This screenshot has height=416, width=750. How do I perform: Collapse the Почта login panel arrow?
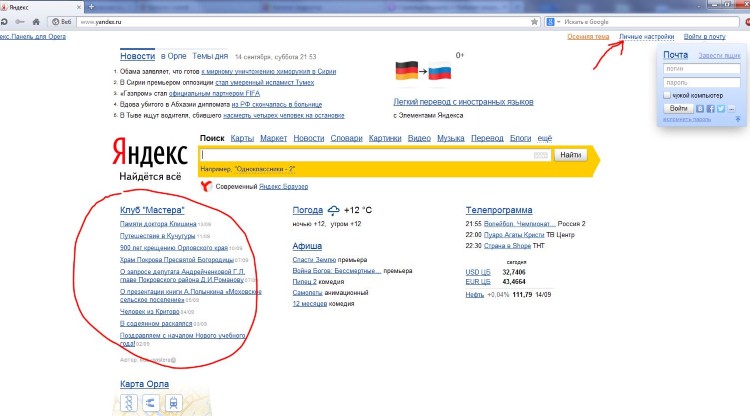pyautogui.click(x=738, y=119)
